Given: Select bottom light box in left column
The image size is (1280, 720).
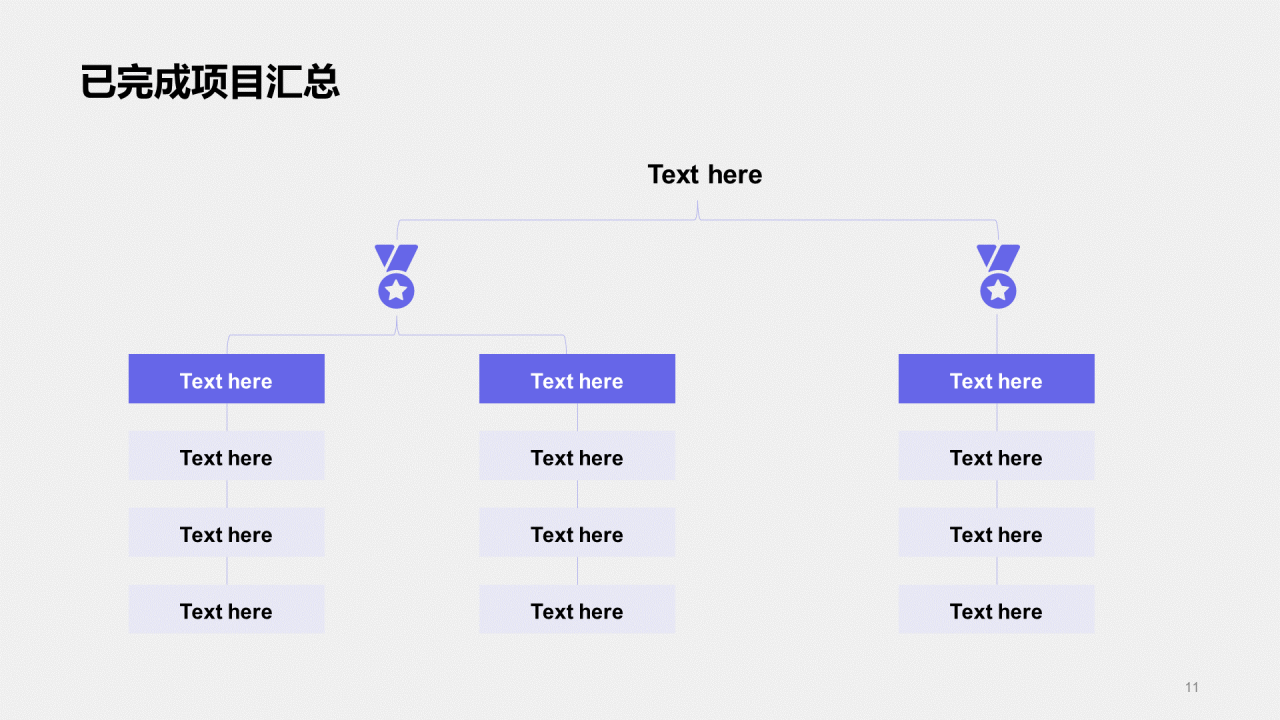Looking at the screenshot, I should pos(227,609).
